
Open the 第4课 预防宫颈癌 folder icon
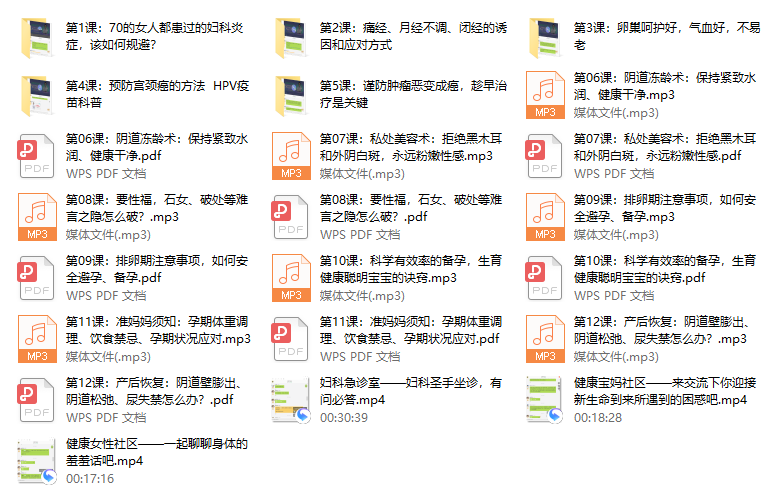(x=37, y=96)
